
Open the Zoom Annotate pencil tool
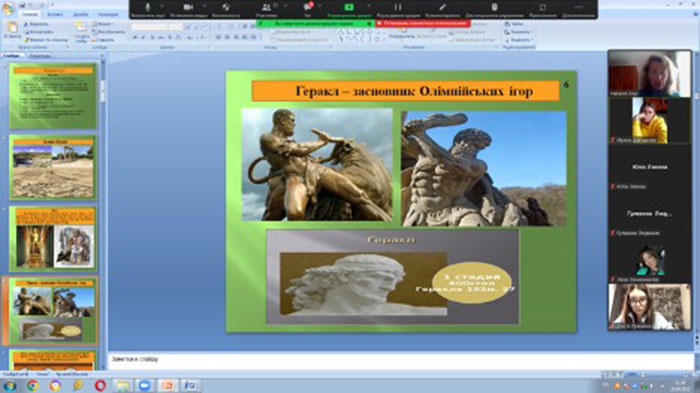(442, 7)
